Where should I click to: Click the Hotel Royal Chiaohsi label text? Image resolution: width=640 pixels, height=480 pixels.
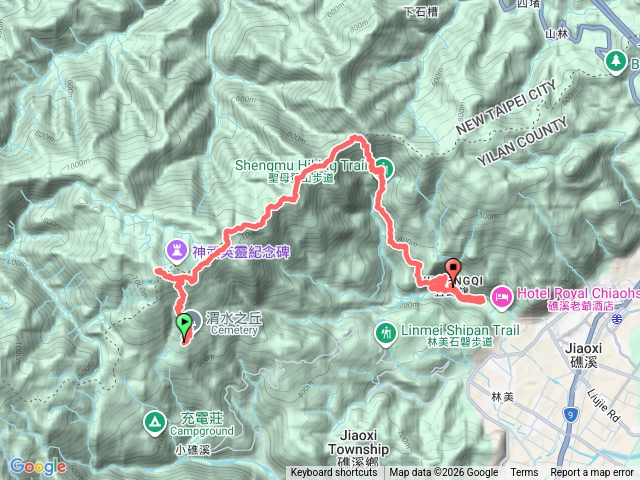pos(578,298)
